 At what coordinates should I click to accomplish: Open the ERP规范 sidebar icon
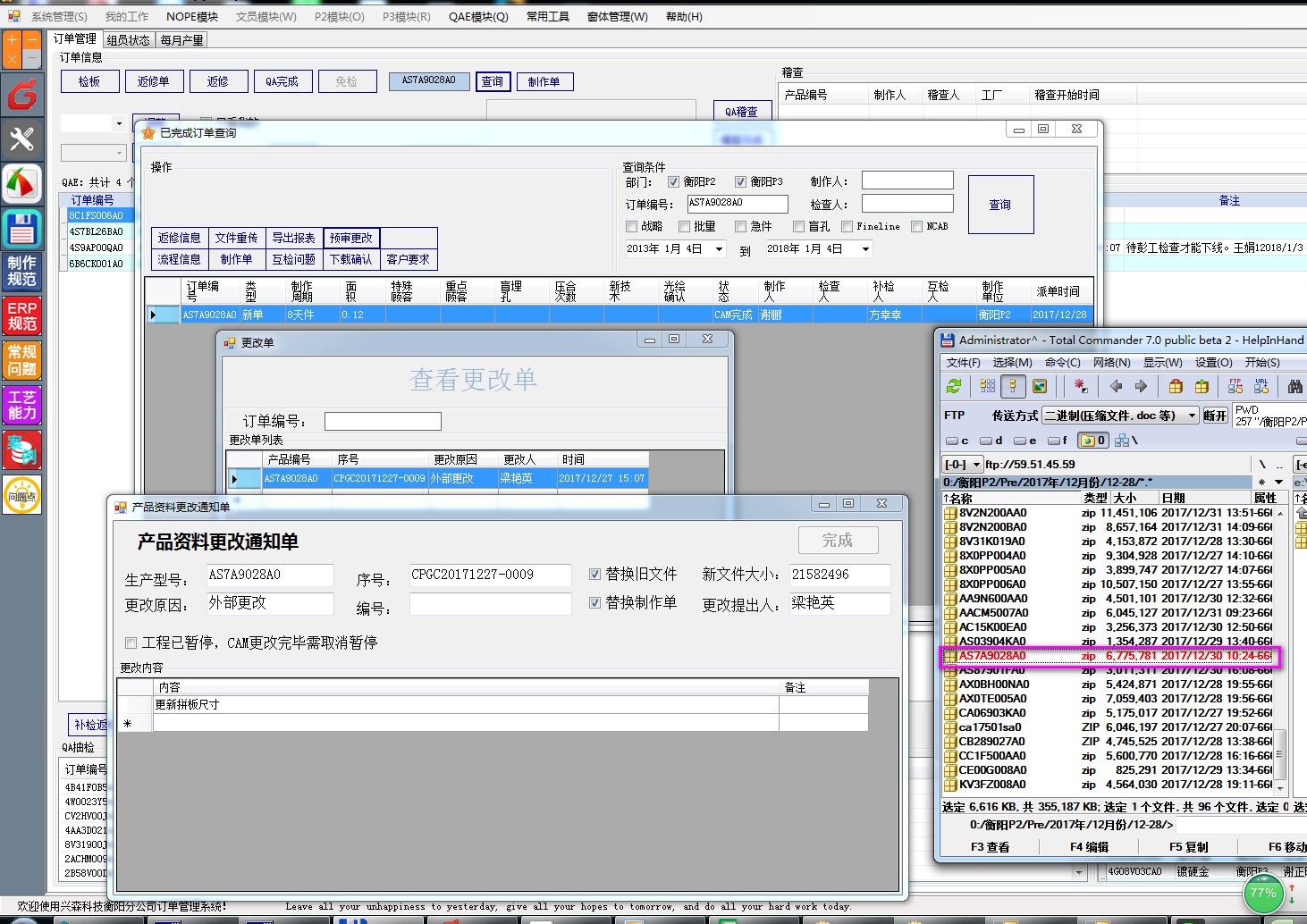21,316
